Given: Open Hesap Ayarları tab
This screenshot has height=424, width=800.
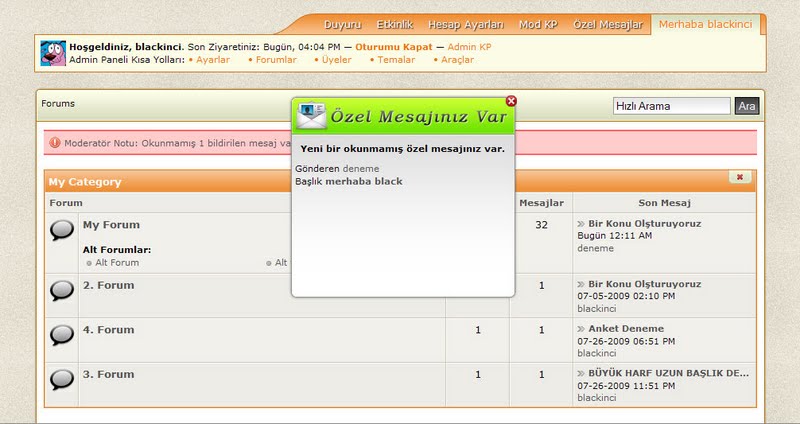Looking at the screenshot, I should tap(466, 24).
